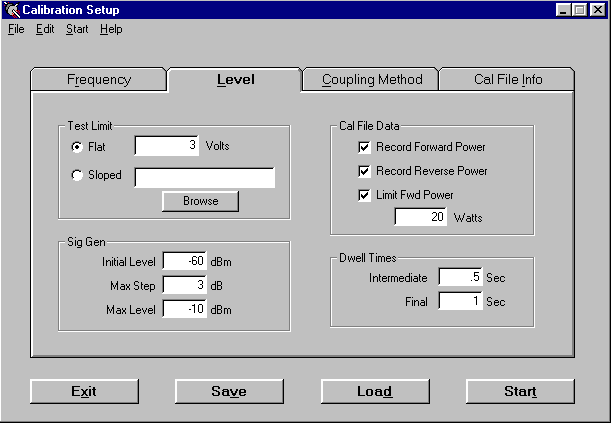Click the Calibration Setup title bar icon
This screenshot has width=612, height=424.
[x=12, y=10]
